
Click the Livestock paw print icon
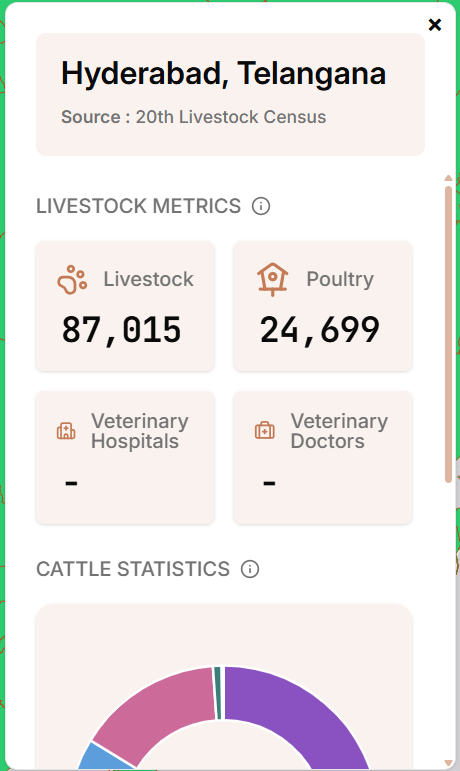point(72,280)
